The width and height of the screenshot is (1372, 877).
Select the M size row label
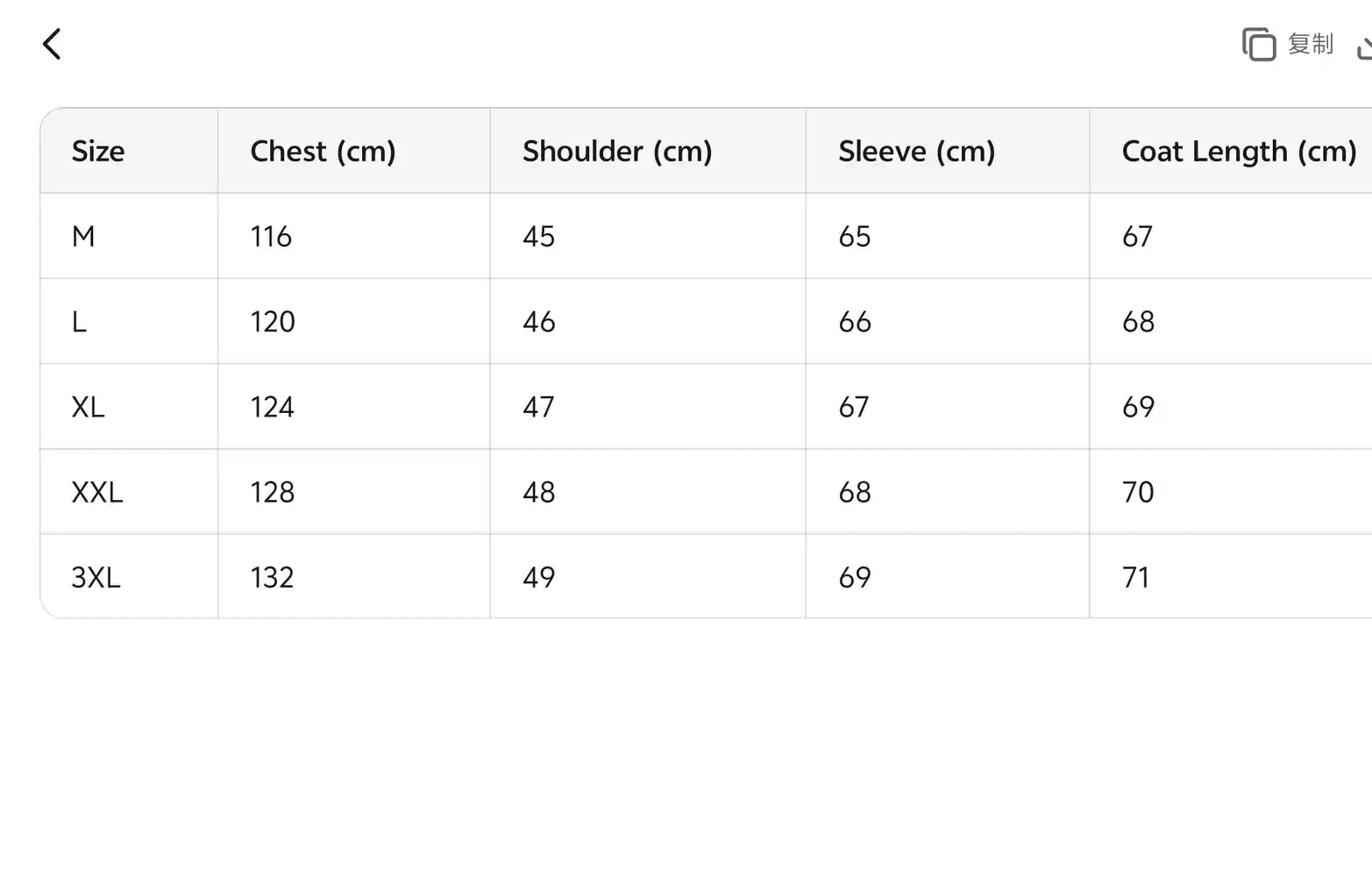[x=83, y=236]
